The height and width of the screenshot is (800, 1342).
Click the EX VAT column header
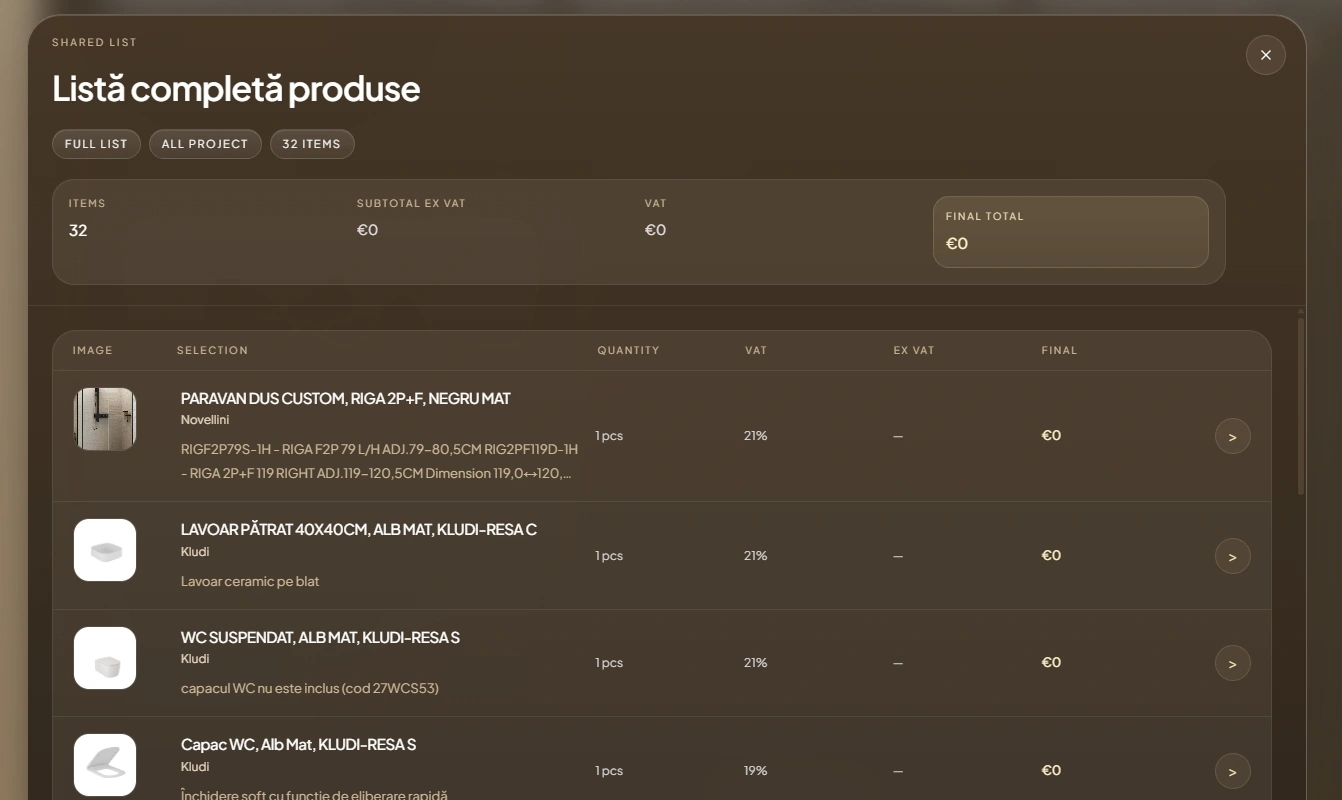pos(914,350)
